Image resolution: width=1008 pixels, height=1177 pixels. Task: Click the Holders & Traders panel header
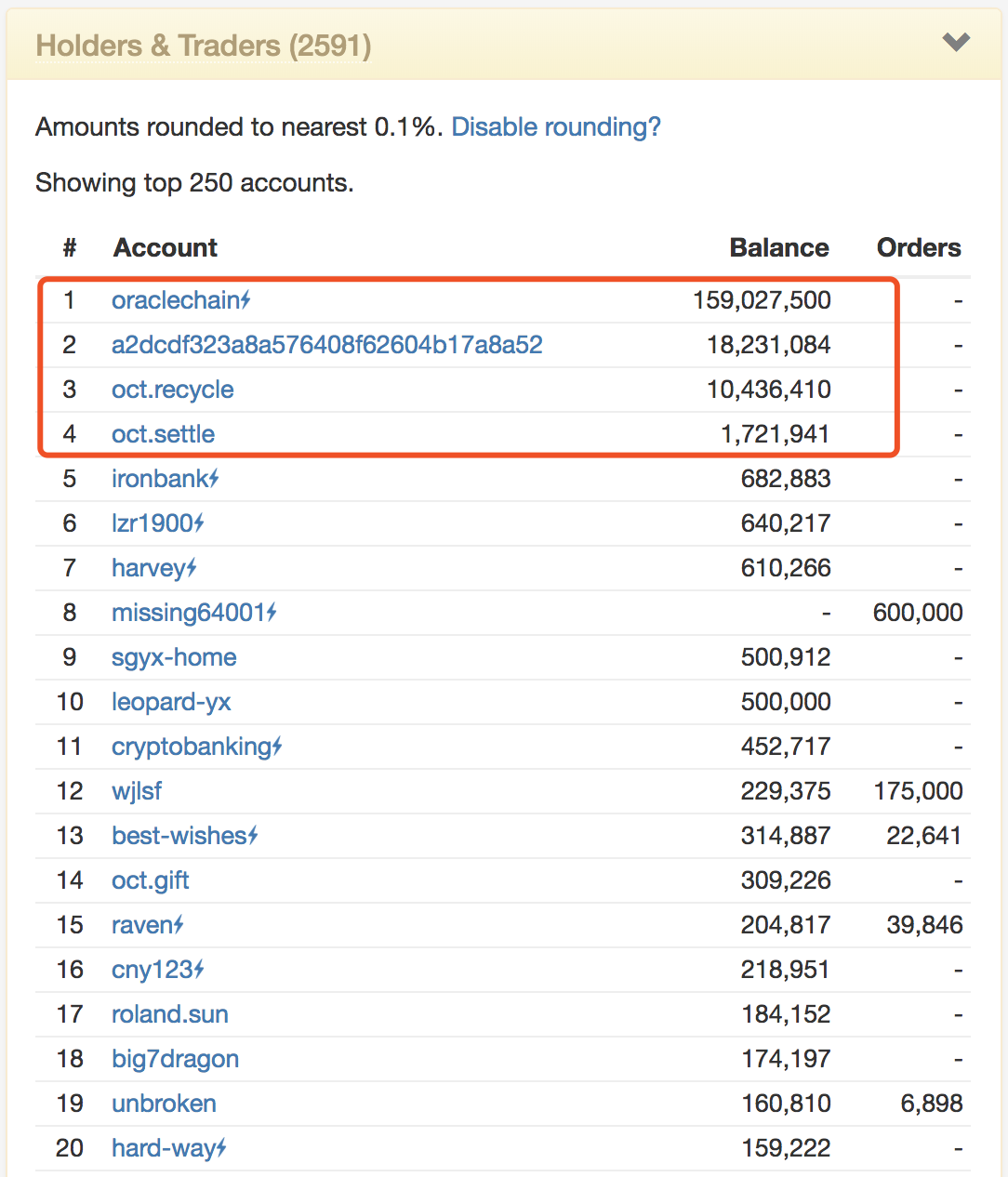204,46
